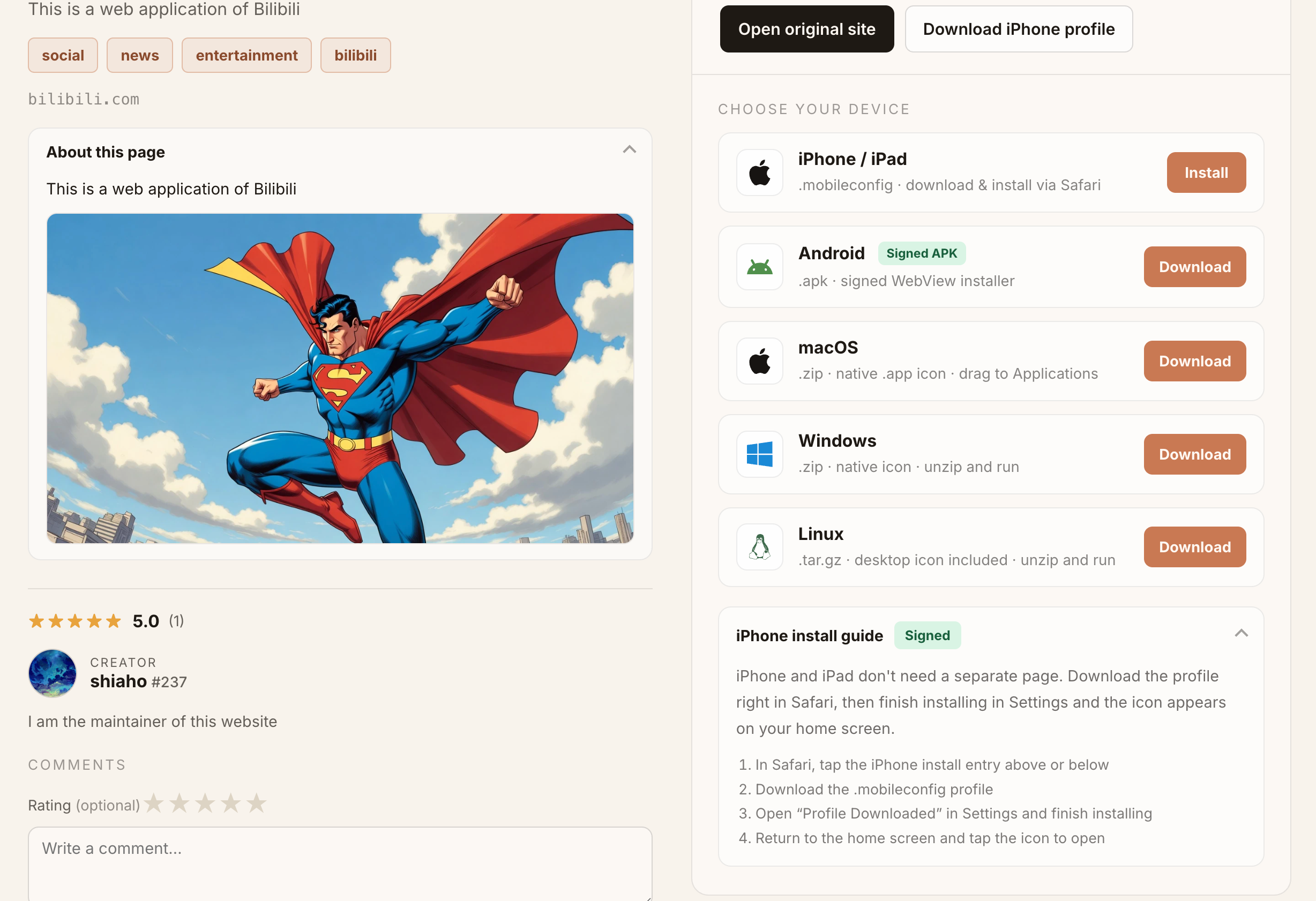1316x901 pixels.
Task: Click the Superman preview image
Action: tap(340, 378)
